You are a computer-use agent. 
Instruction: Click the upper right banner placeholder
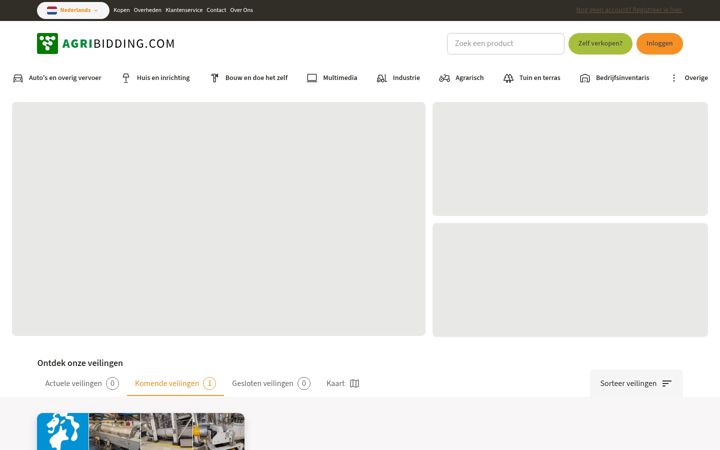pyautogui.click(x=570, y=159)
